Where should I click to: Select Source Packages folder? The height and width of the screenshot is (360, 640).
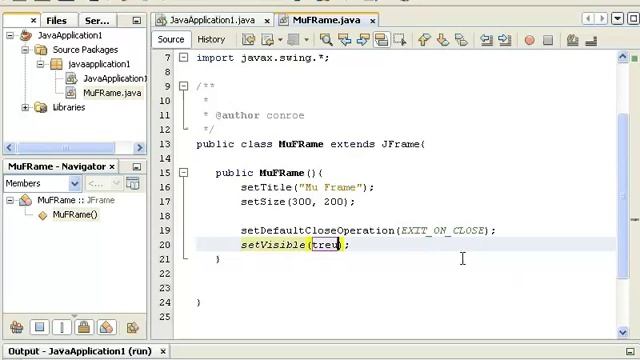pyautogui.click(x=85, y=50)
